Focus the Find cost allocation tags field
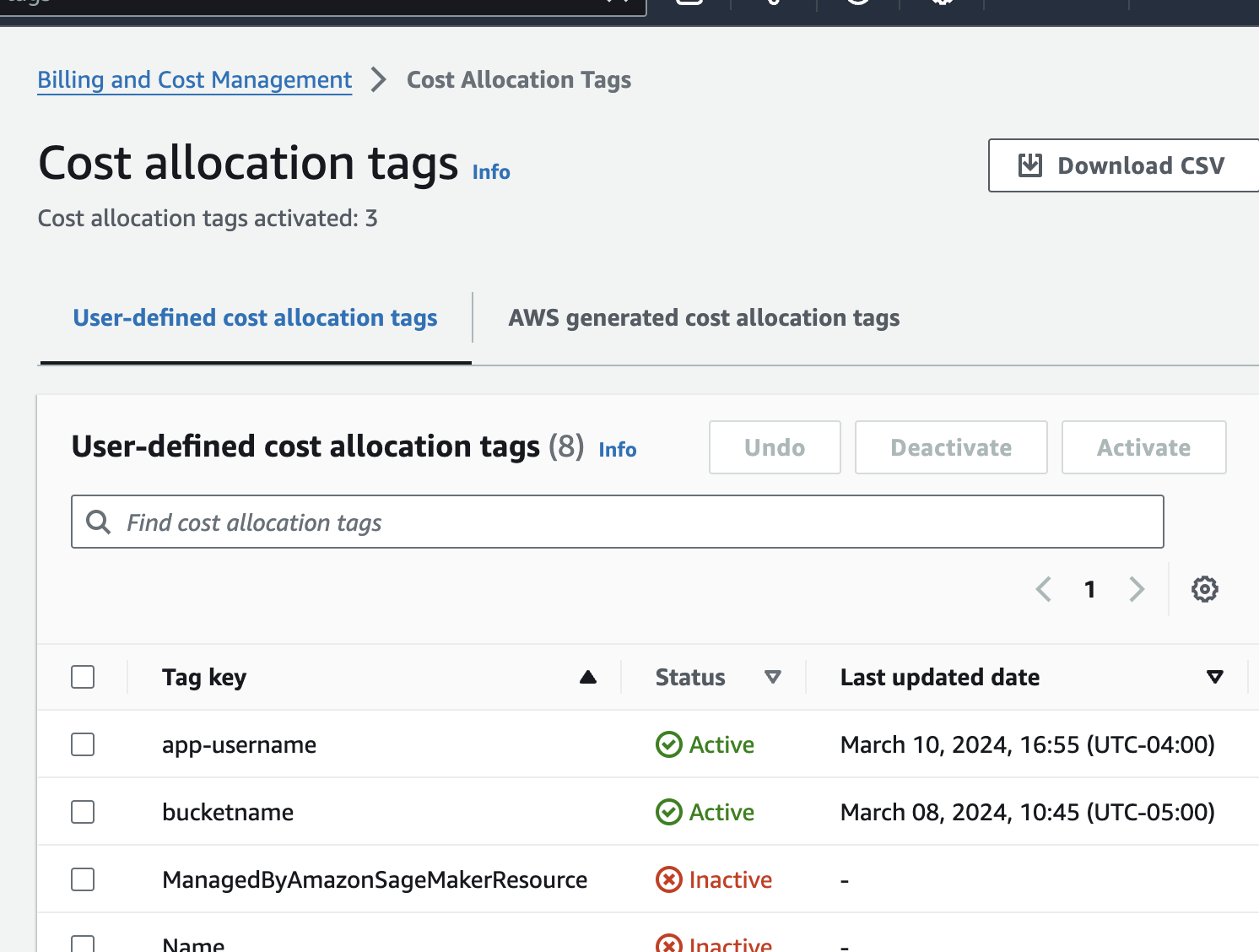1259x952 pixels. (x=618, y=522)
